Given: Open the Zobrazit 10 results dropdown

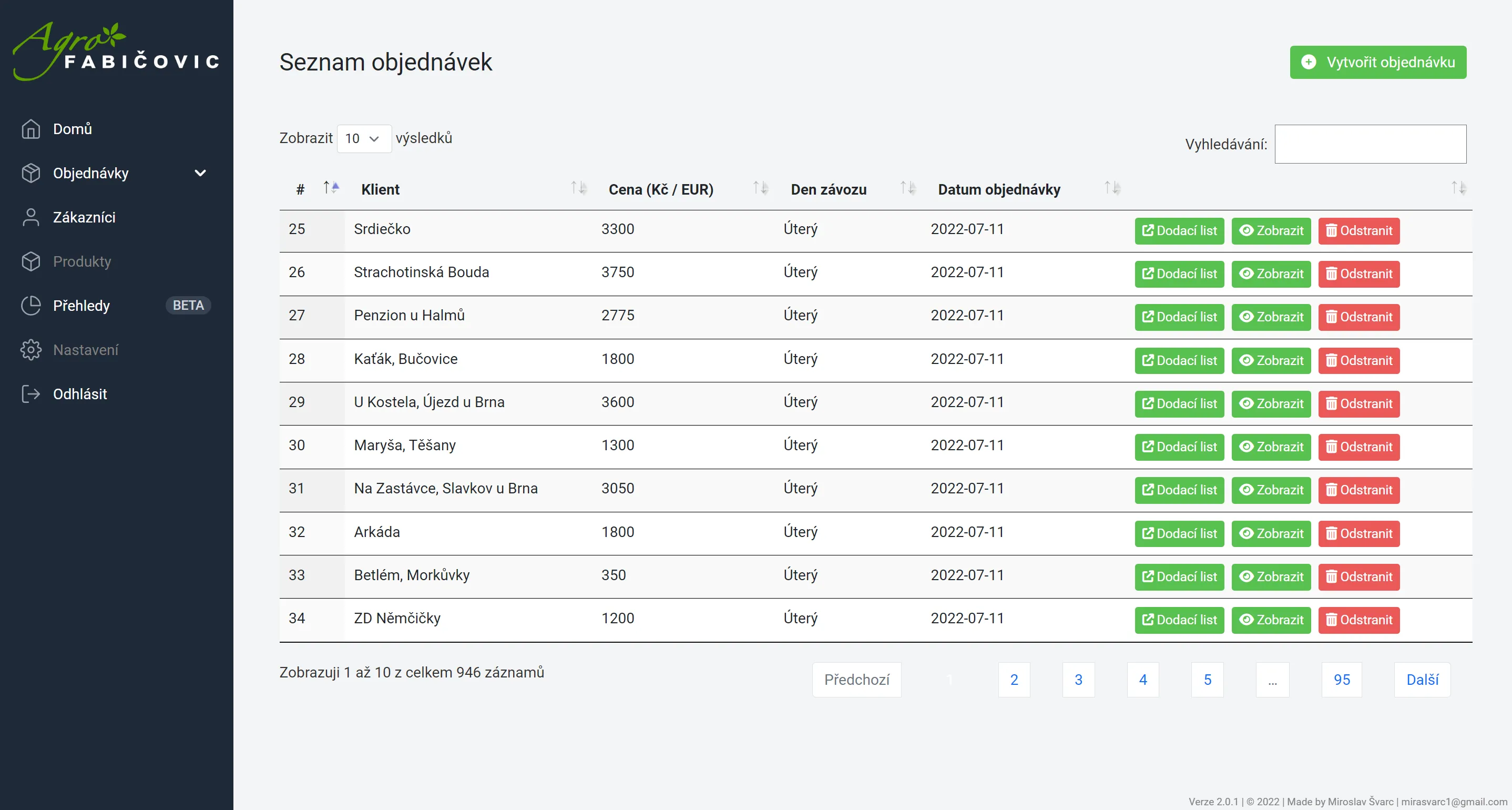Looking at the screenshot, I should point(364,139).
